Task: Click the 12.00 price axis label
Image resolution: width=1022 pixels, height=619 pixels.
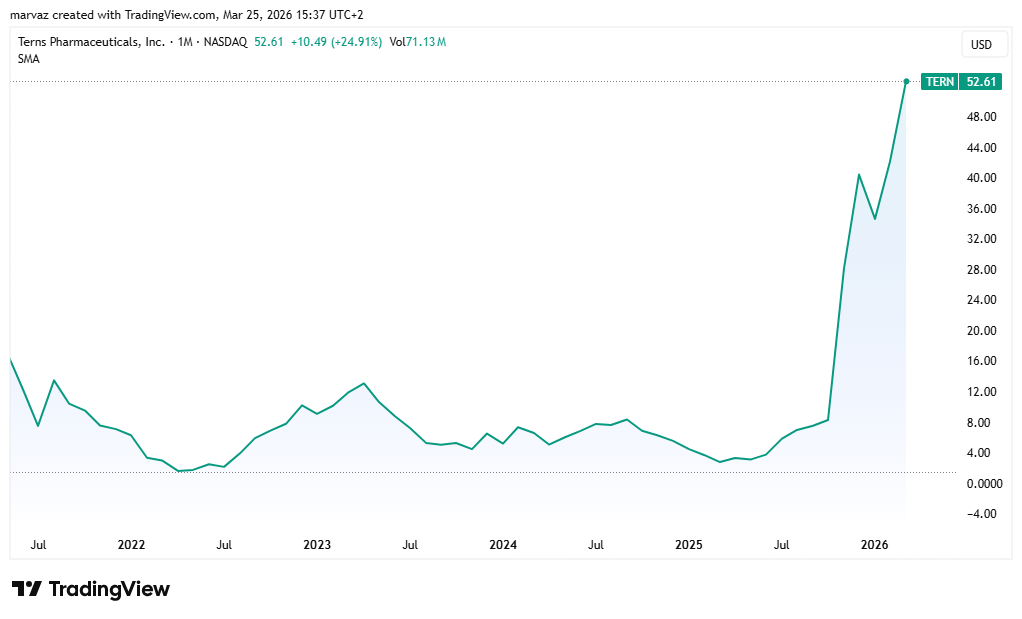Action: click(x=982, y=392)
